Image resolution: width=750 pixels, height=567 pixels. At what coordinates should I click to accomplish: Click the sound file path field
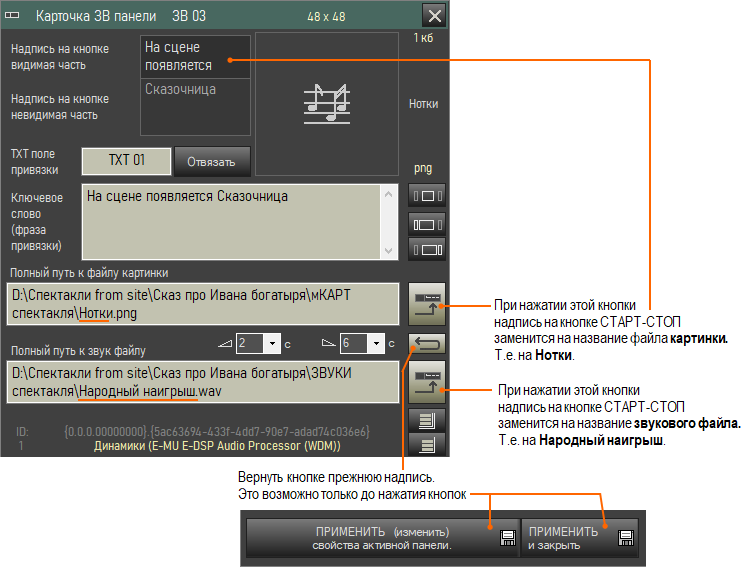(x=203, y=382)
